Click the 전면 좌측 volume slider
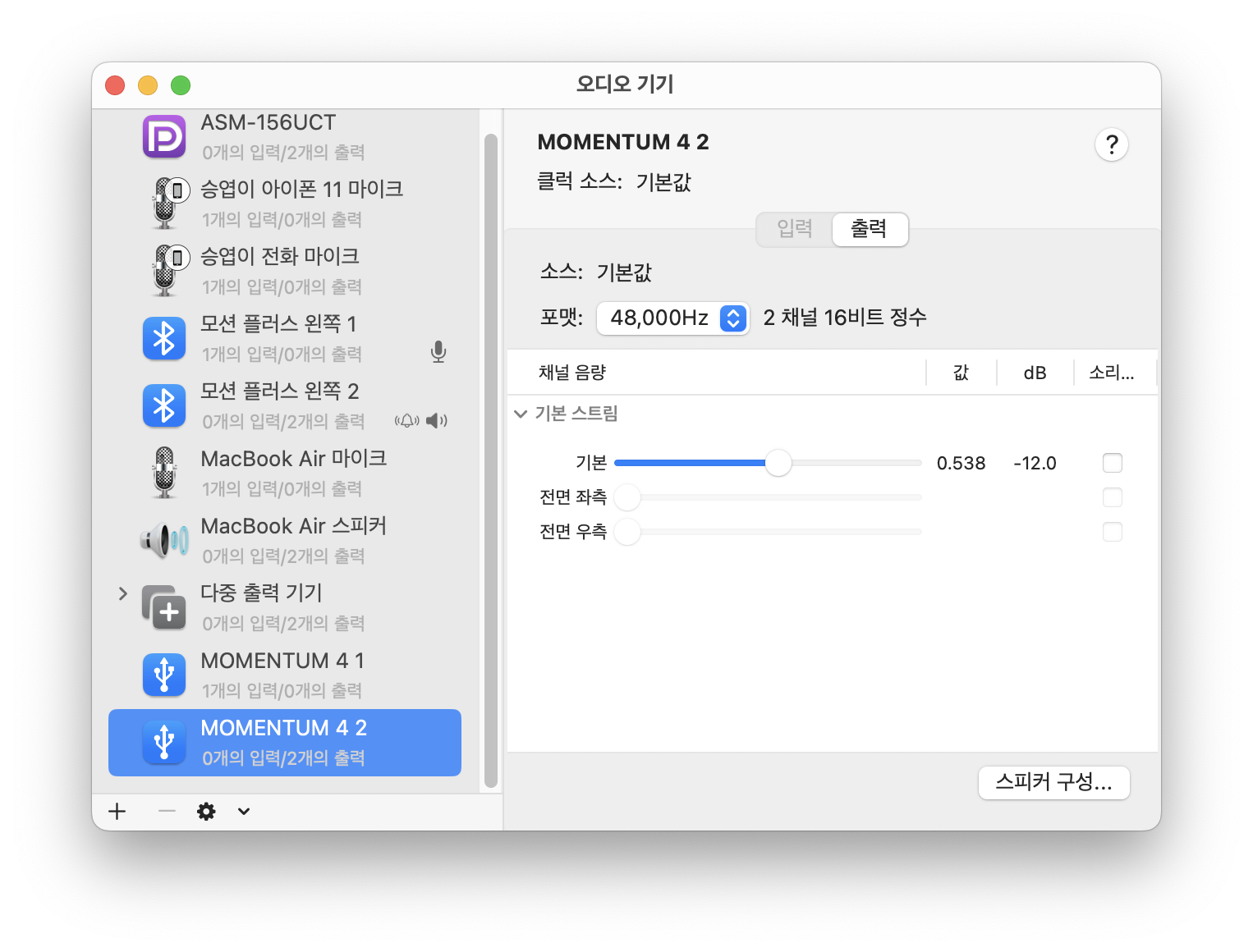1253x952 pixels. click(769, 497)
